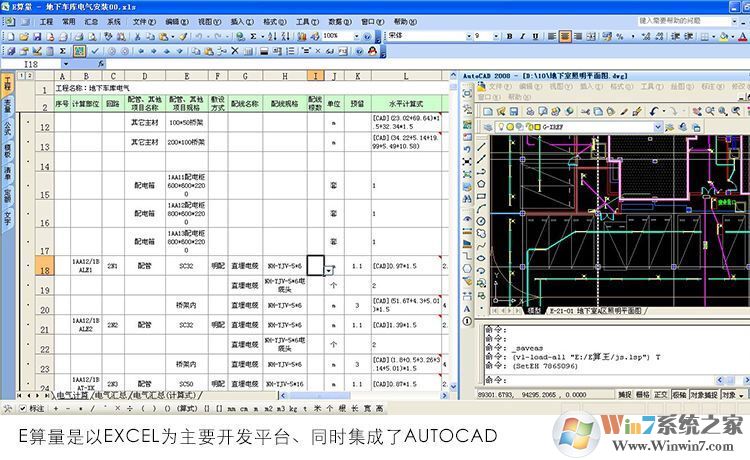Click the Print Preview magnifier icon in Excel
The image size is (750, 460).
coord(92,37)
